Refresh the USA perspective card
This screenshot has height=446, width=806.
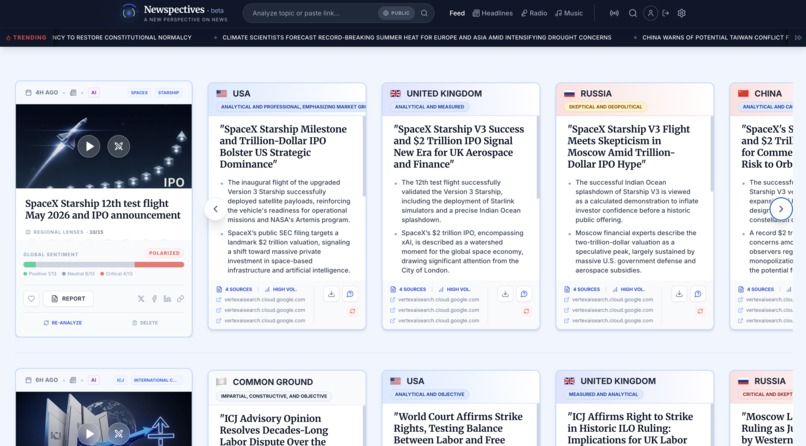[352, 311]
